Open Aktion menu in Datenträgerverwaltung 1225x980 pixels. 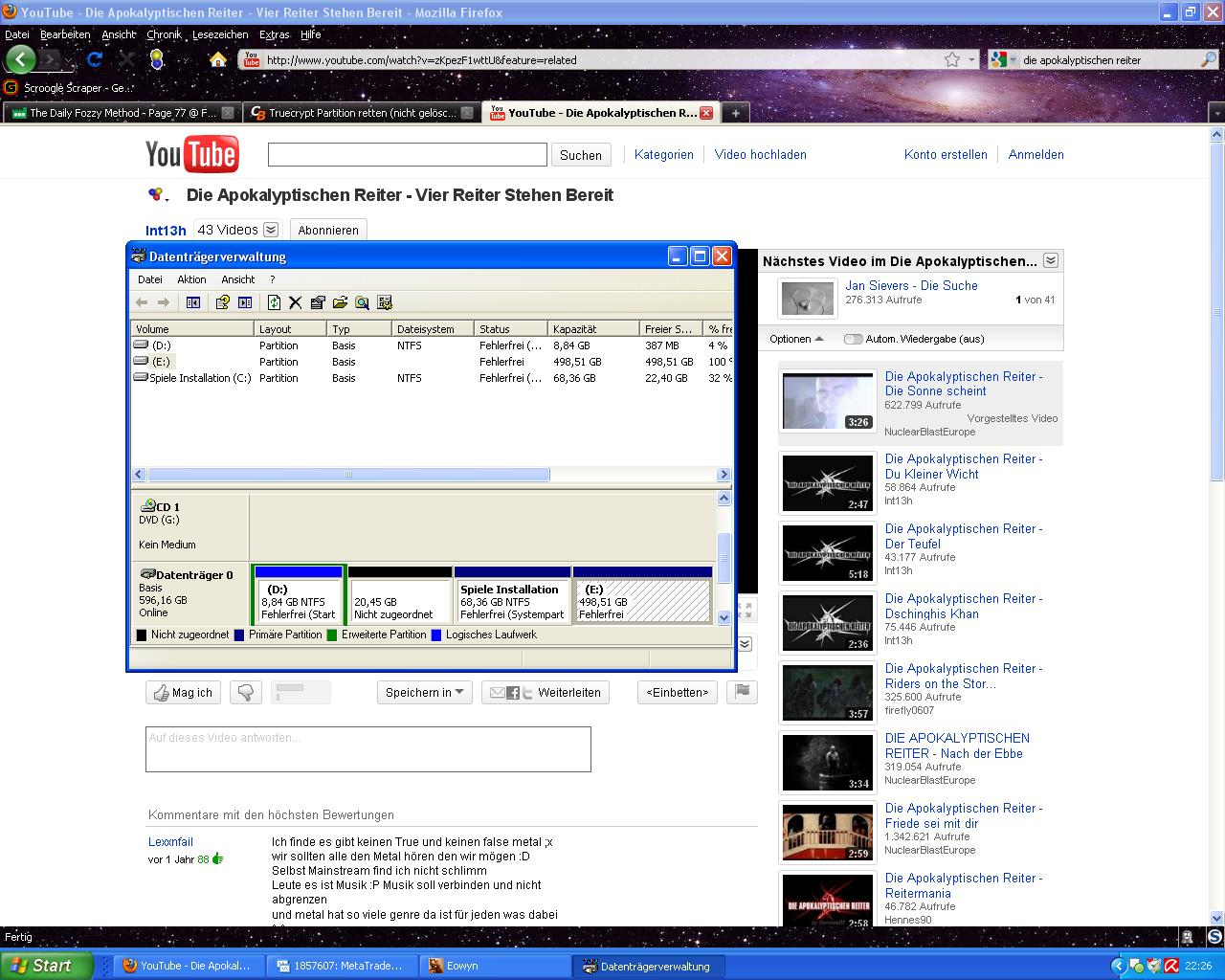pos(191,279)
